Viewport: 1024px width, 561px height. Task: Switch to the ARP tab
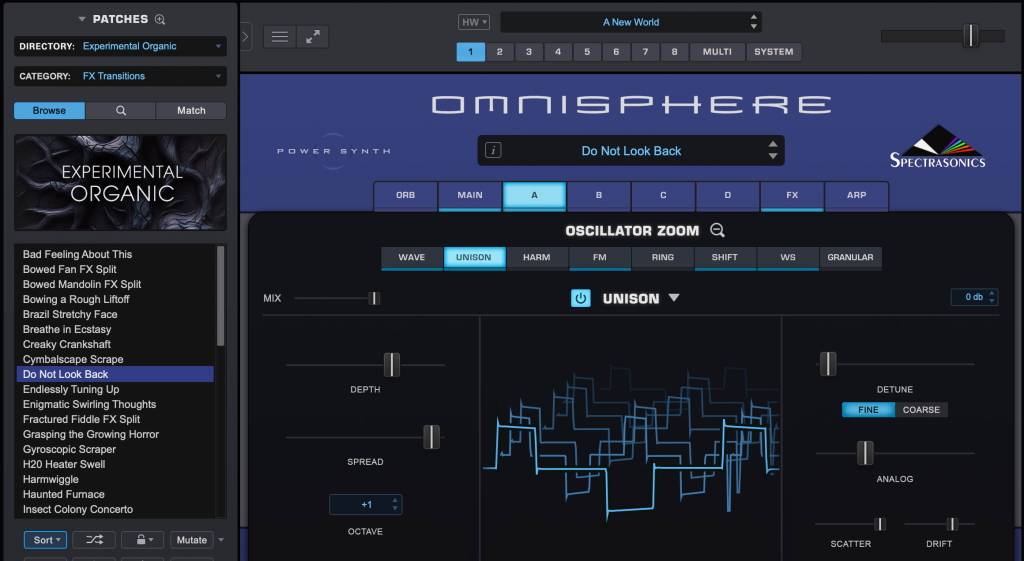(857, 195)
